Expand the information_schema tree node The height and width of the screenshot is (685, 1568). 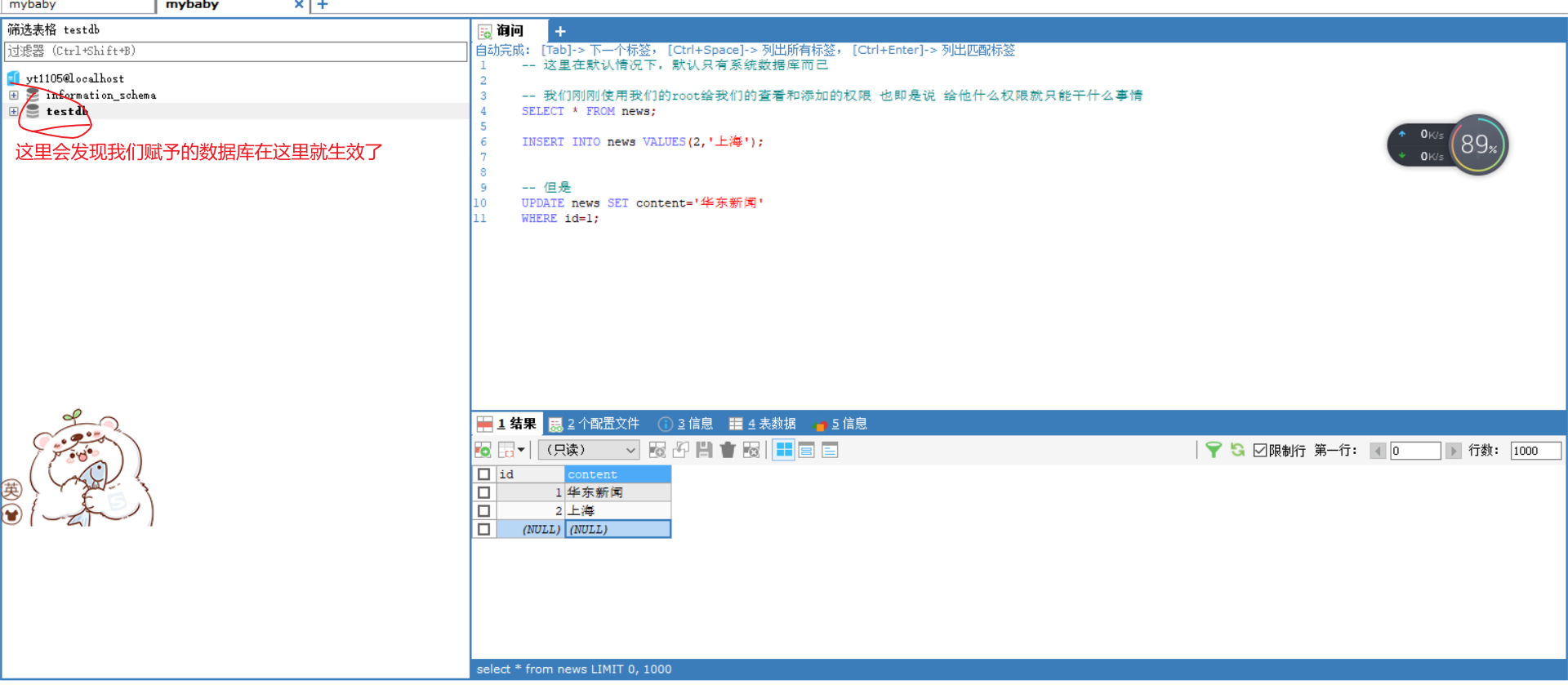[x=13, y=96]
